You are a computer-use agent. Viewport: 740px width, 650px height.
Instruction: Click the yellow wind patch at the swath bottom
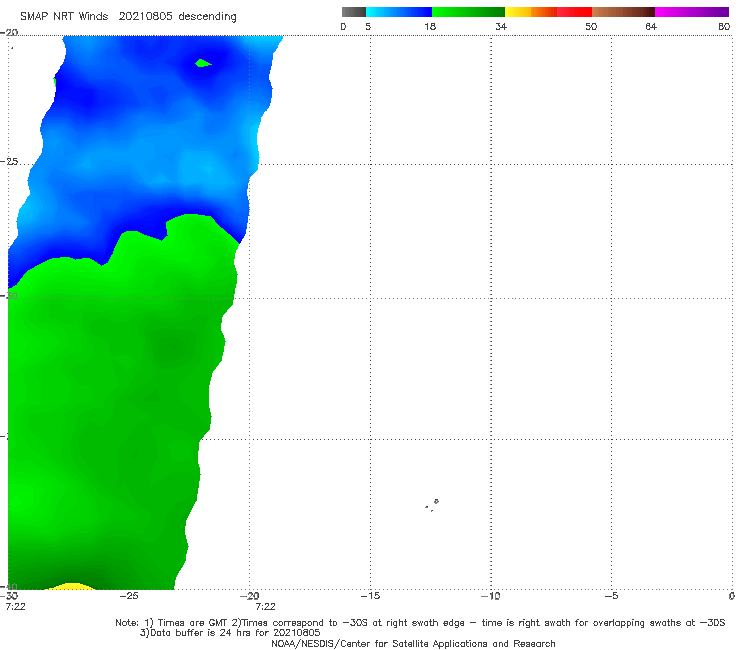pos(71,586)
